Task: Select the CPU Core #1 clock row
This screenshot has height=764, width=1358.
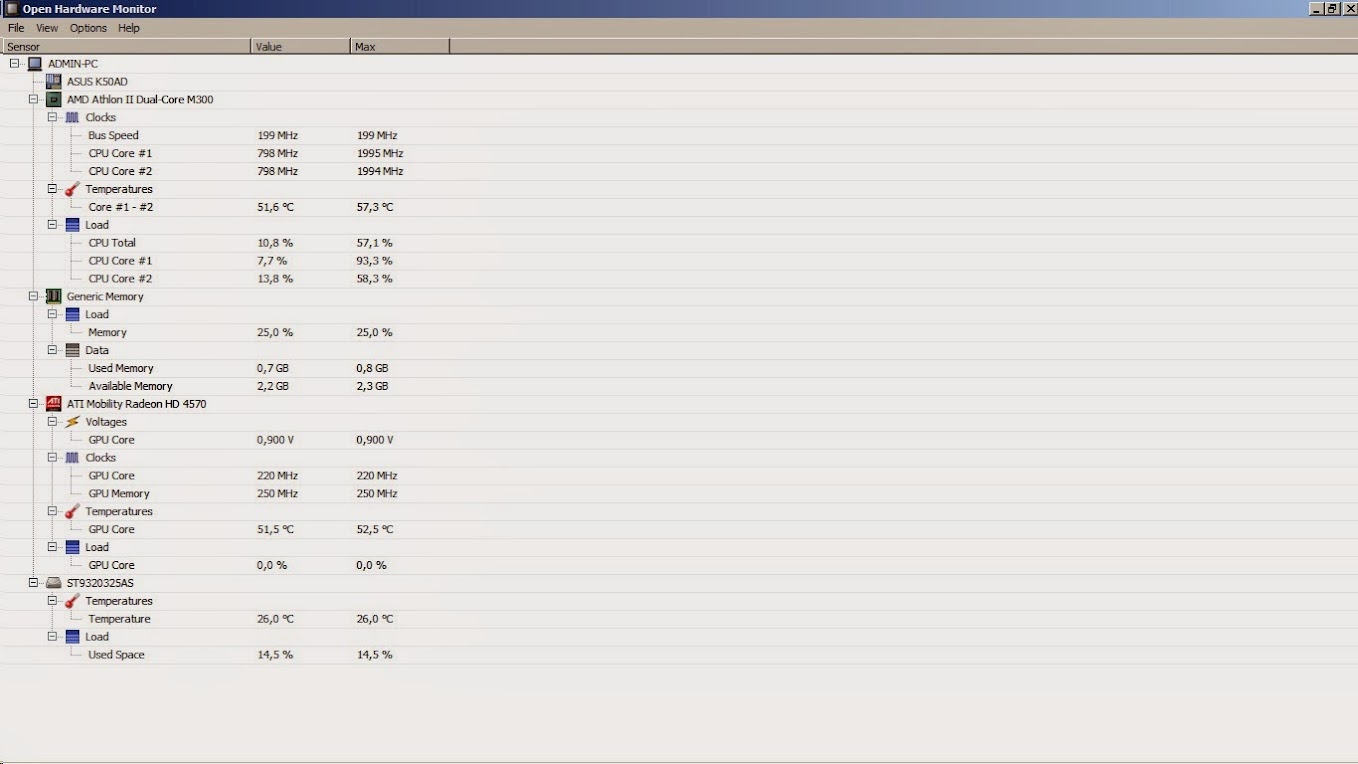Action: [679, 154]
